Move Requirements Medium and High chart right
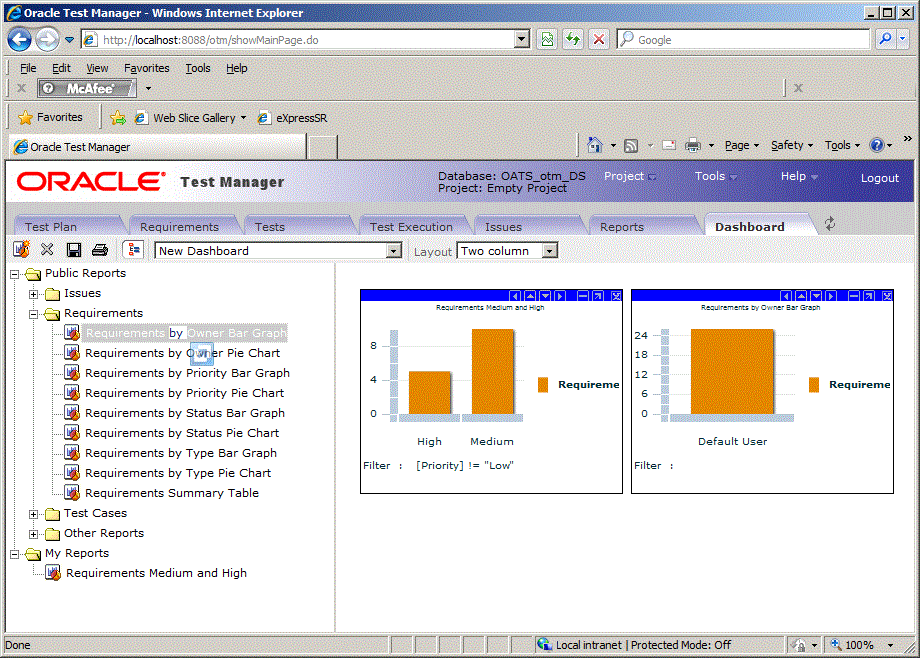Viewport: 920px width, 658px height. click(560, 296)
